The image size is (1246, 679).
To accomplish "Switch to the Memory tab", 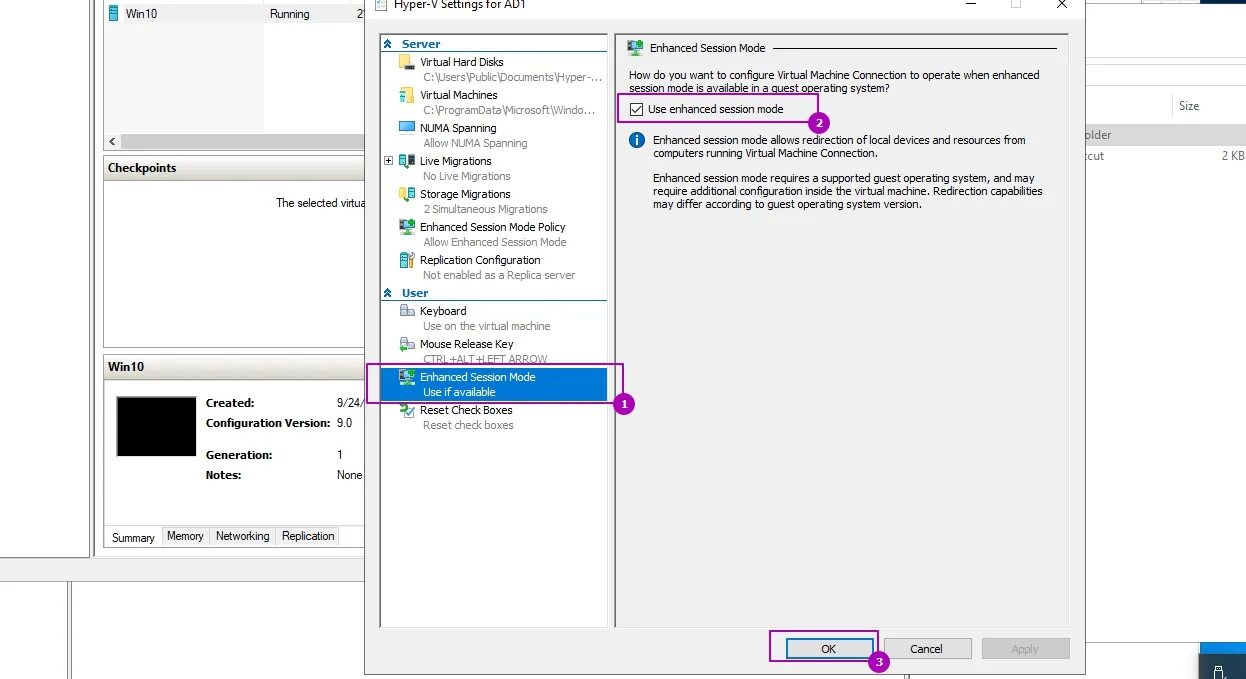I will [x=185, y=536].
